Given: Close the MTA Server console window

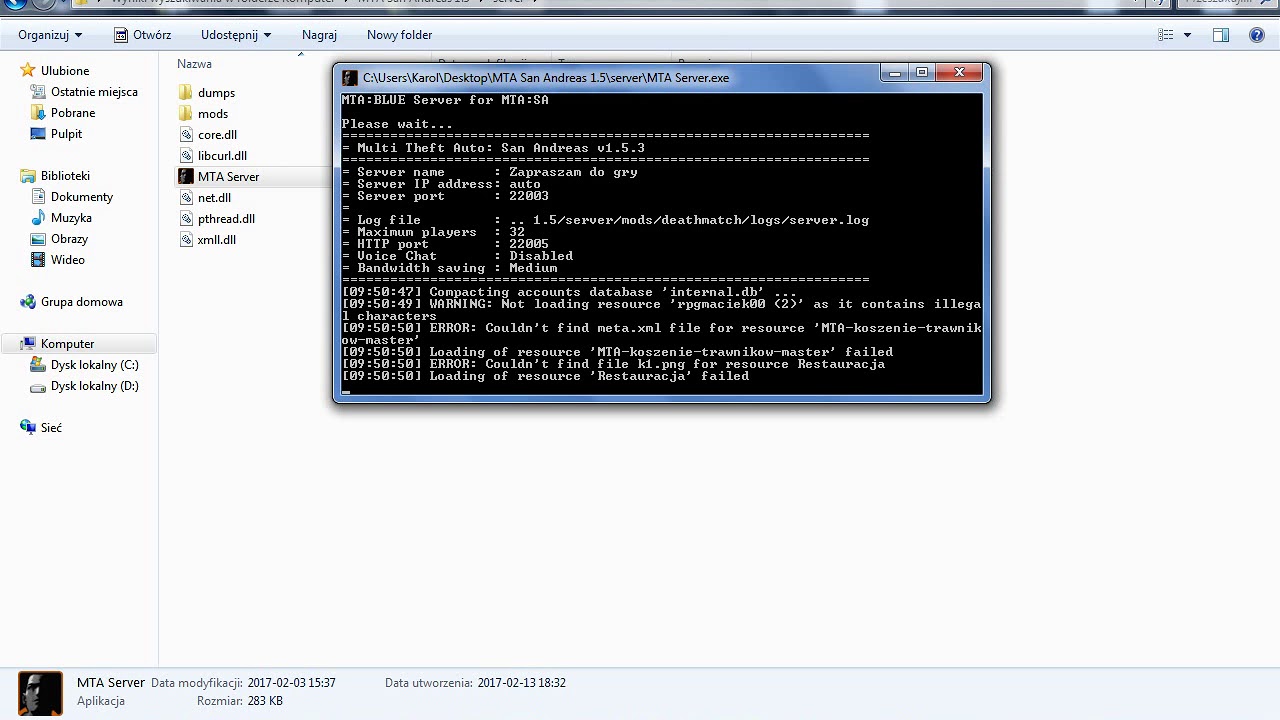Looking at the screenshot, I should [x=959, y=72].
